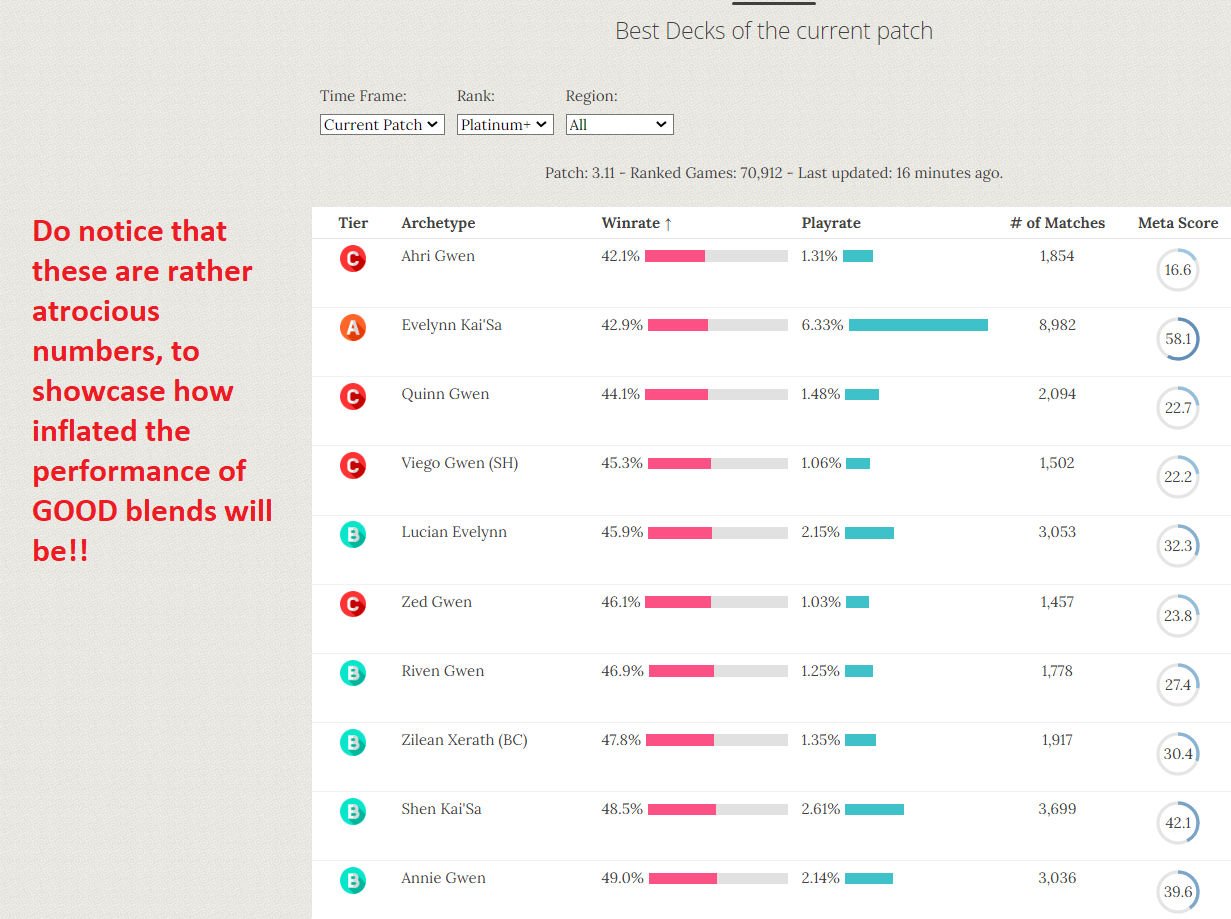This screenshot has width=1231, height=919.
Task: Click the 58.1 meta score ring
Action: click(1178, 339)
